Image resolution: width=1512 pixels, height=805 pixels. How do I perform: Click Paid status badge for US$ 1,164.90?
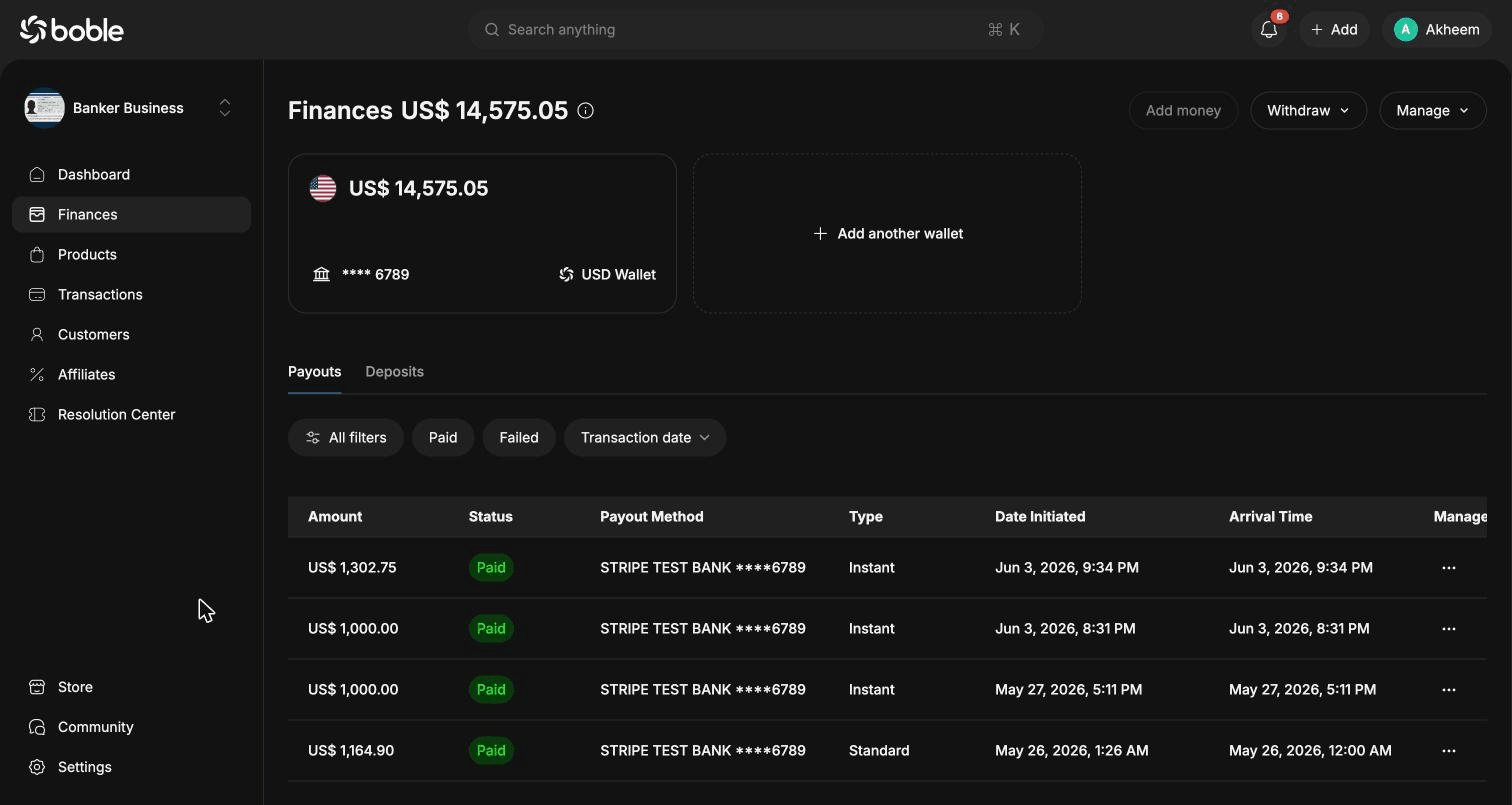click(x=491, y=751)
